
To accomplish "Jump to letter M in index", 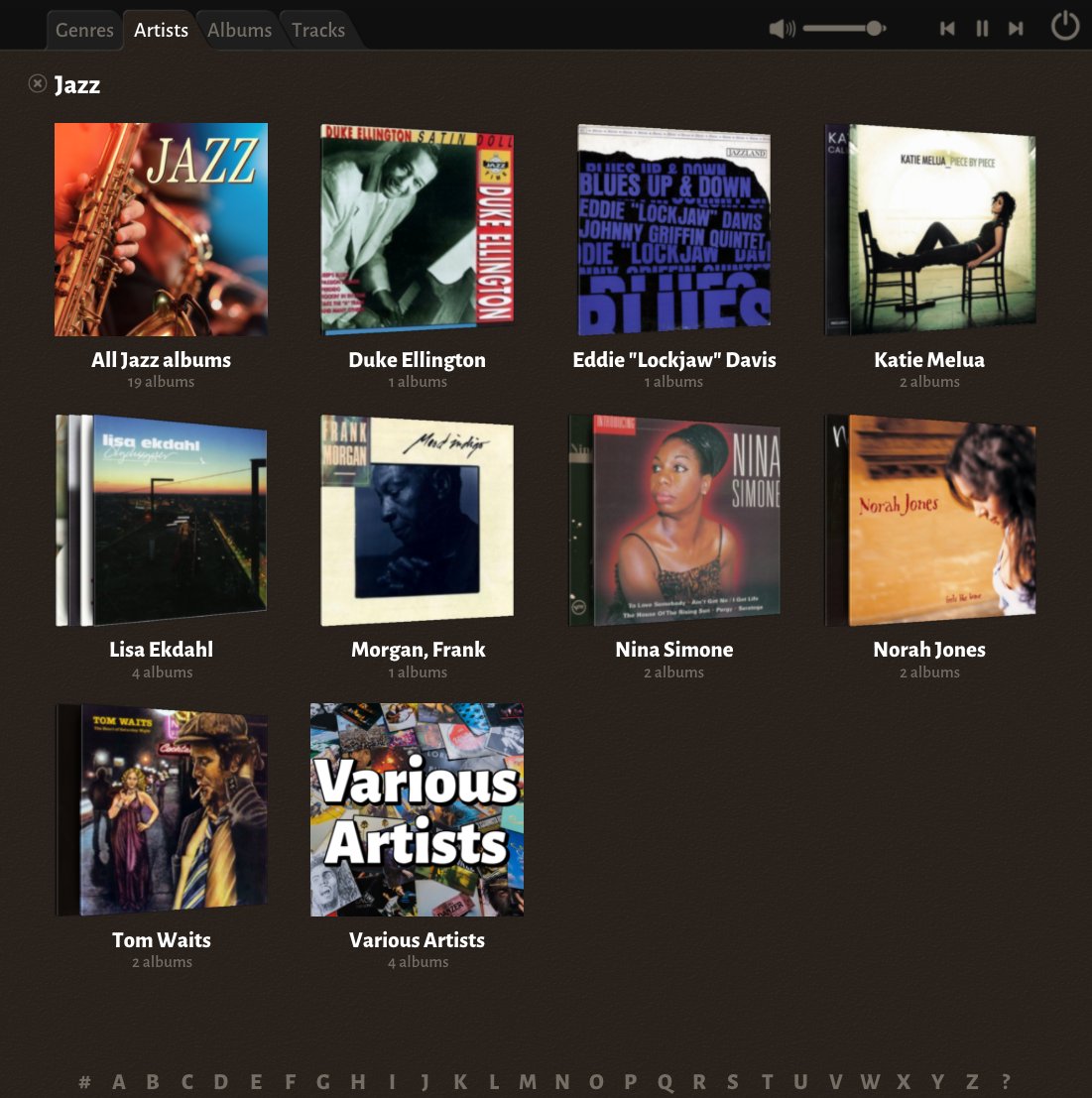I will (x=528, y=1082).
